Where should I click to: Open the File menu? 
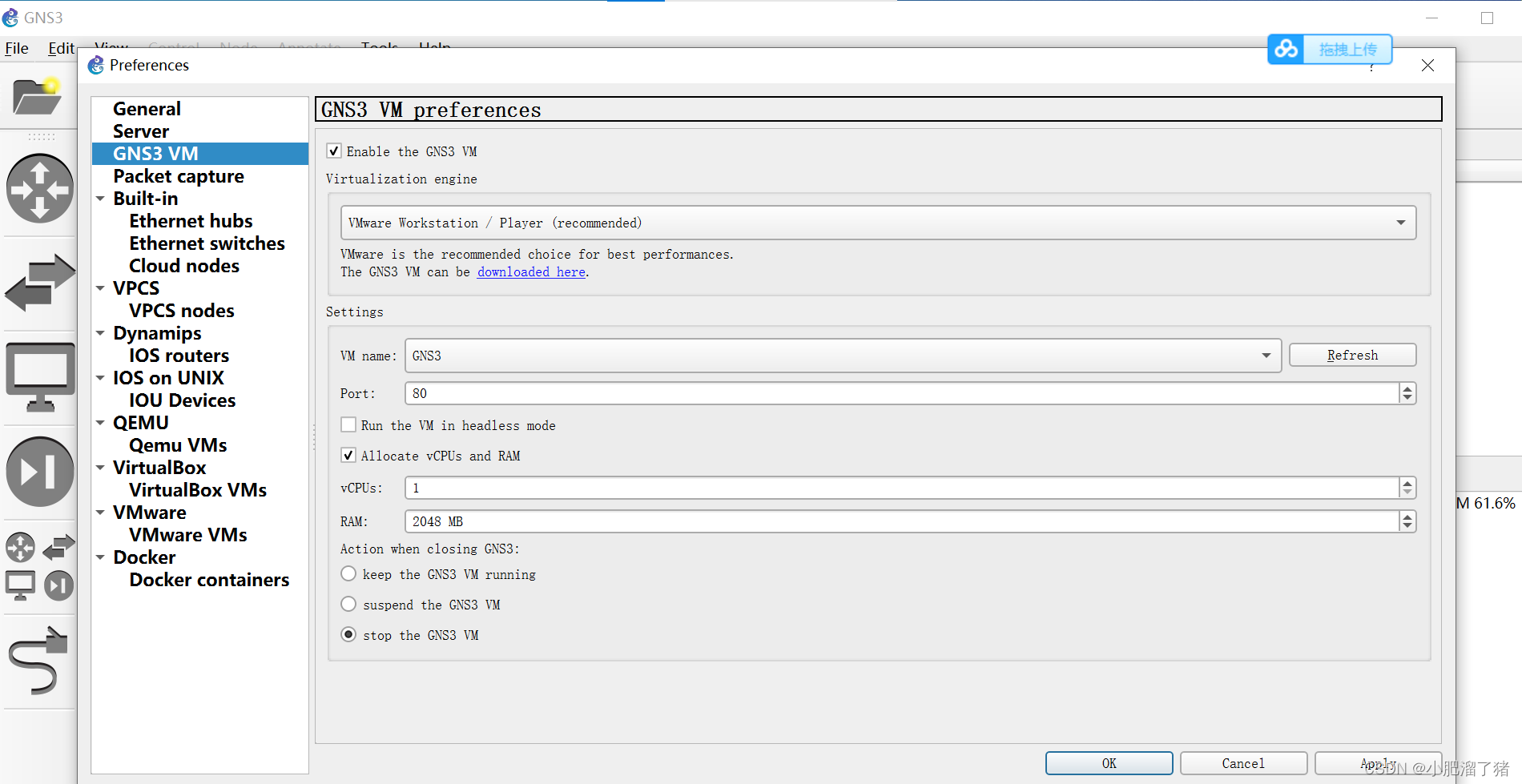(17, 48)
